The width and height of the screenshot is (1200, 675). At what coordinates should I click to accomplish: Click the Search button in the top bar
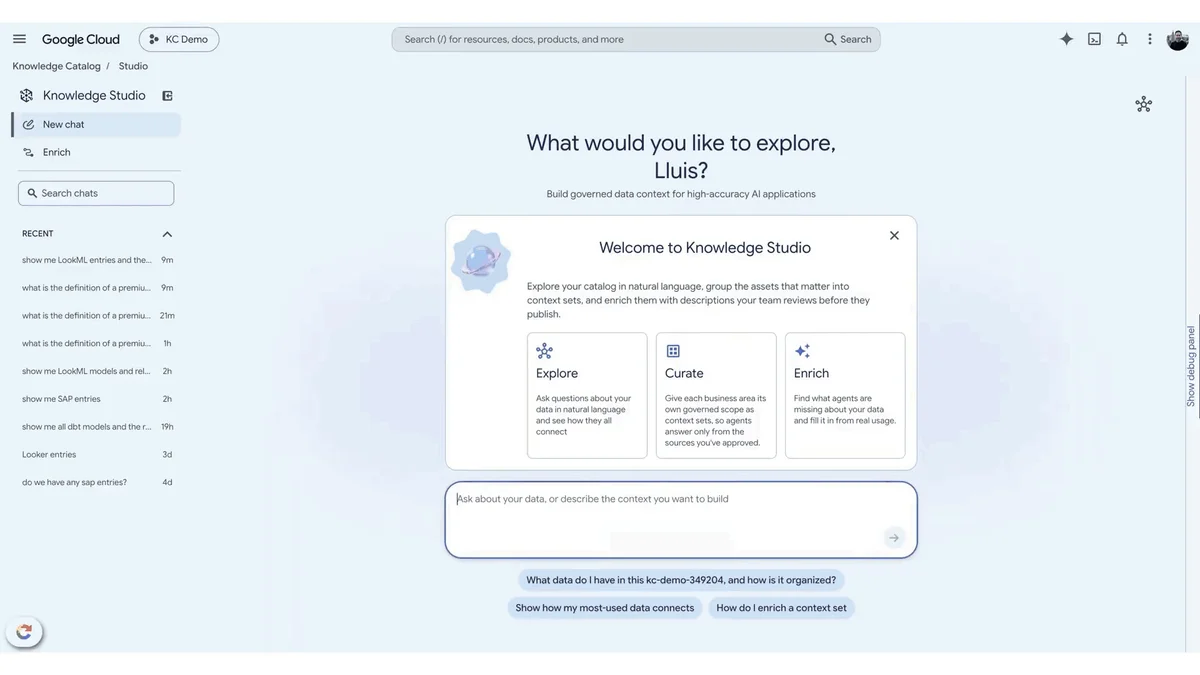pos(848,39)
